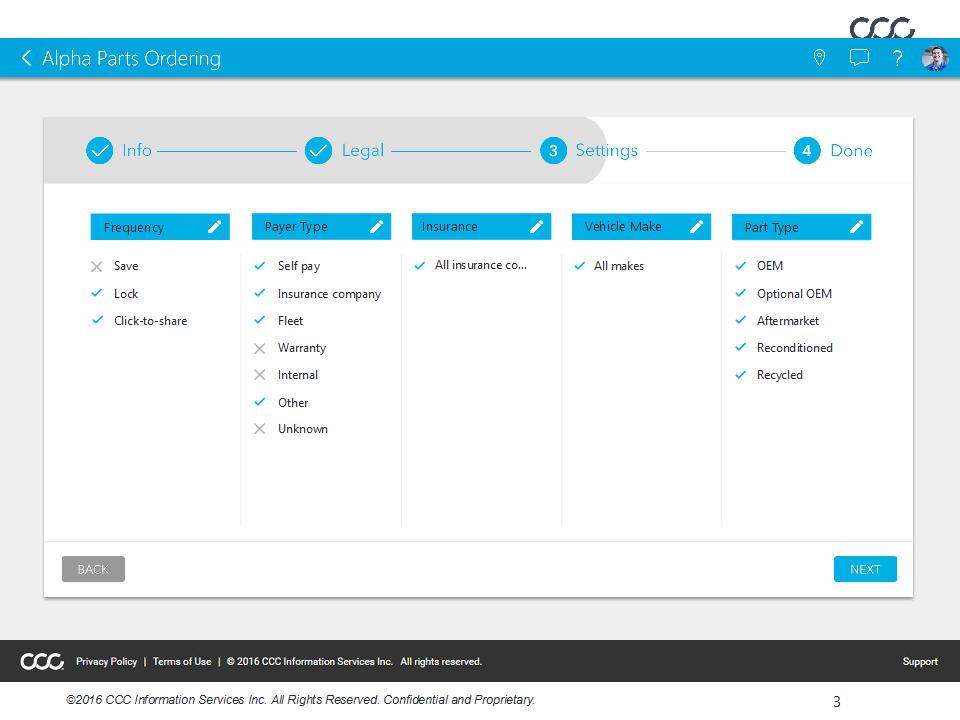Go back using the header chevron arrow
The height and width of the screenshot is (720, 960).
[26, 58]
